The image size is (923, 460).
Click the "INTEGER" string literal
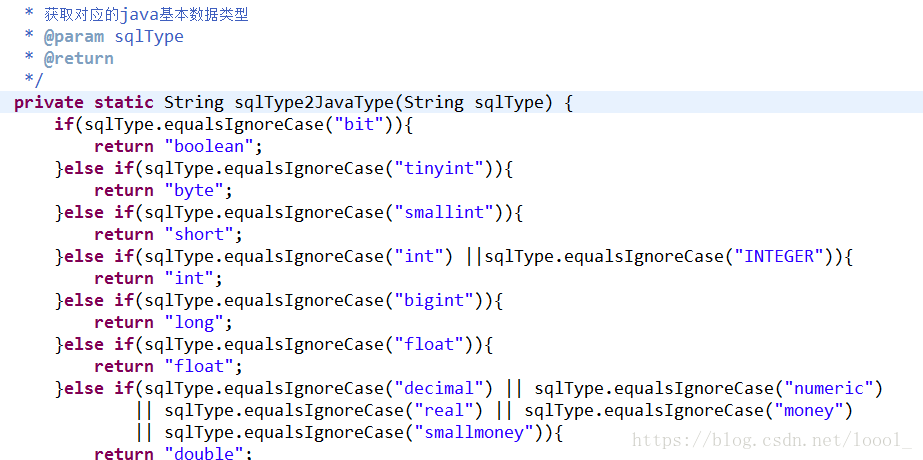pyautogui.click(x=779, y=256)
